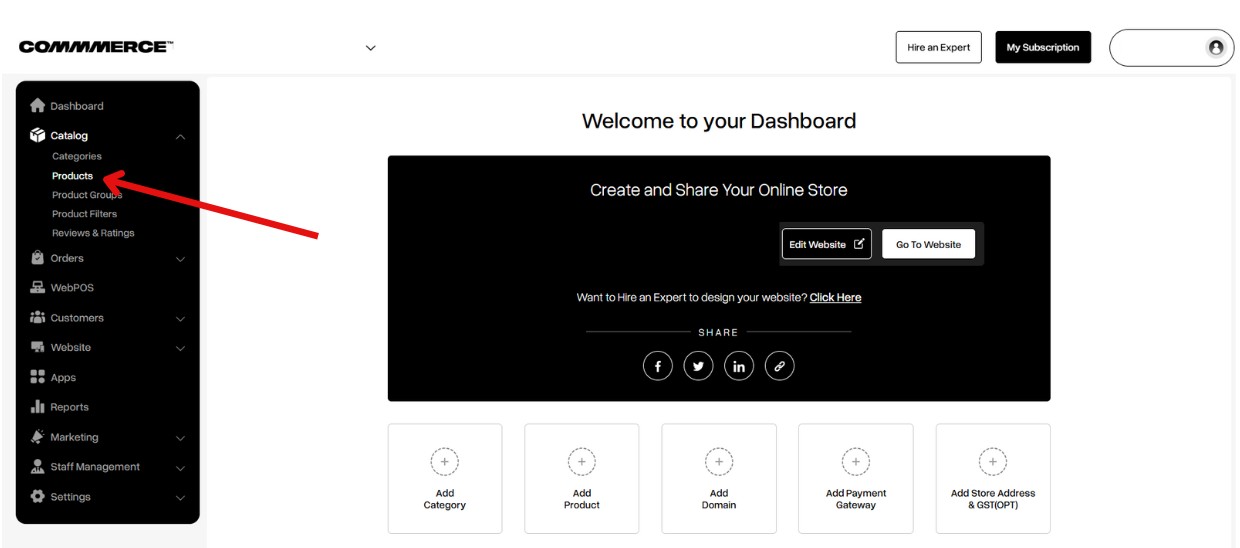1240x548 pixels.
Task: Open the Add Domain card label
Action: click(718, 499)
